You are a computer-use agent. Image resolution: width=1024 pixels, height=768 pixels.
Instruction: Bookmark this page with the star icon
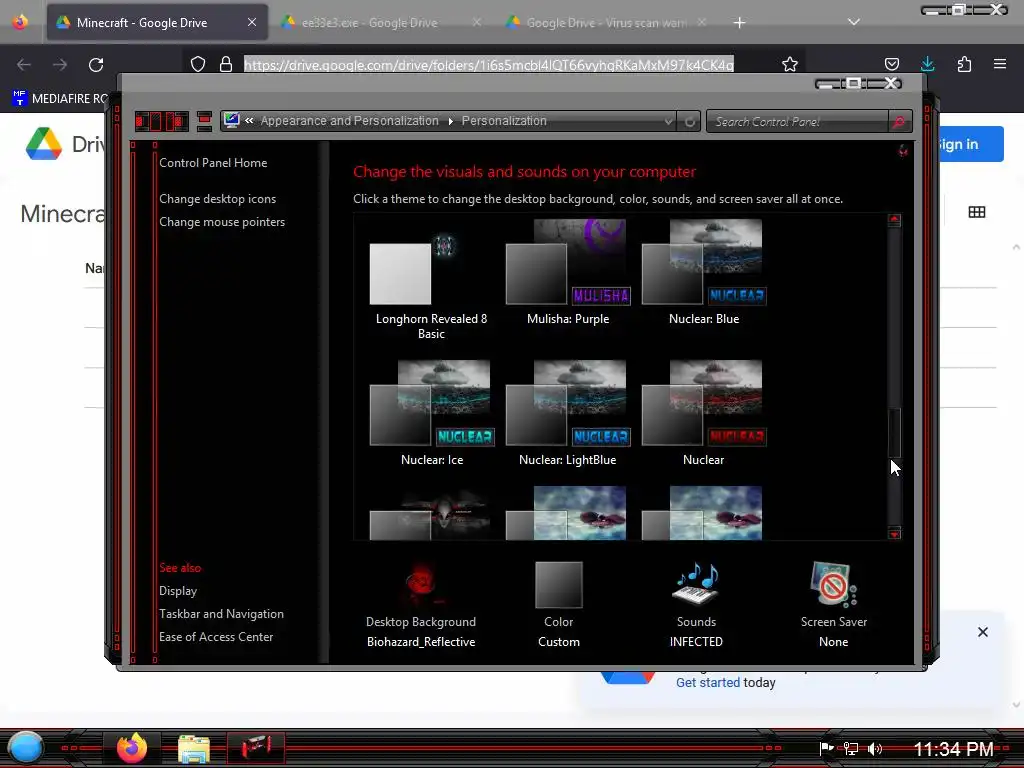click(790, 64)
